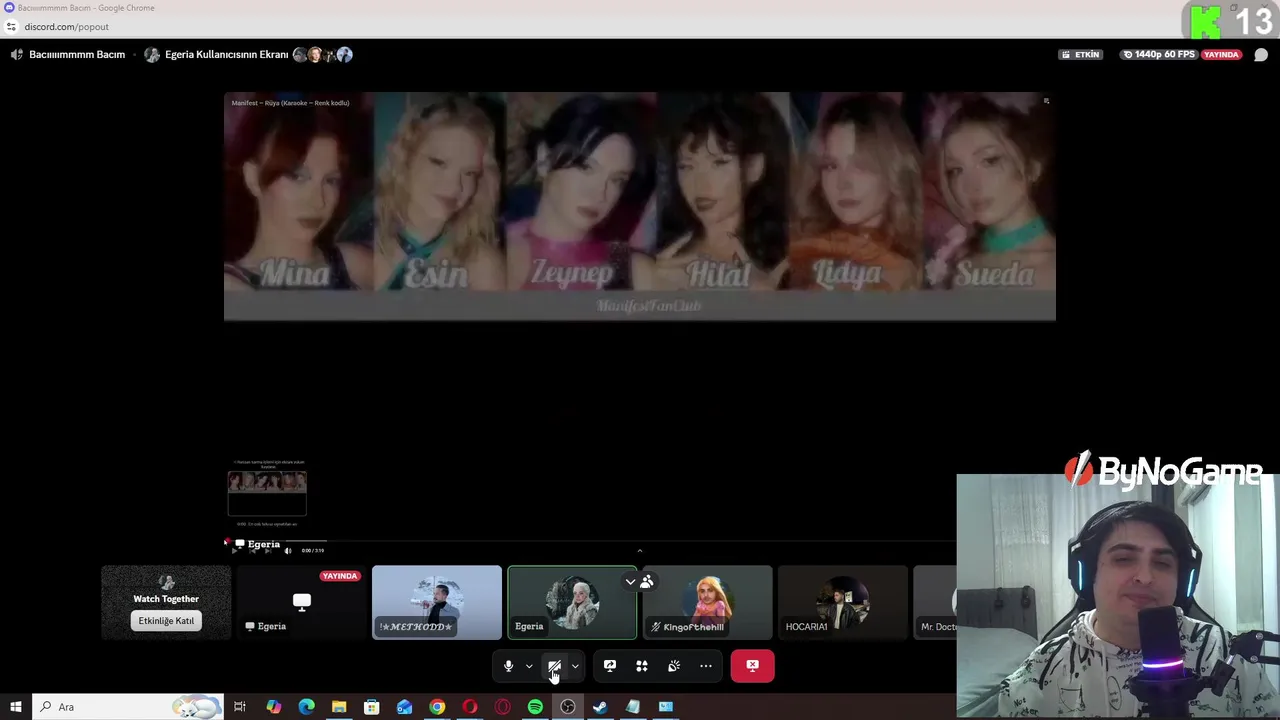This screenshot has height=720, width=1280.
Task: Select the HOCARIA1 participant tile
Action: (x=843, y=602)
